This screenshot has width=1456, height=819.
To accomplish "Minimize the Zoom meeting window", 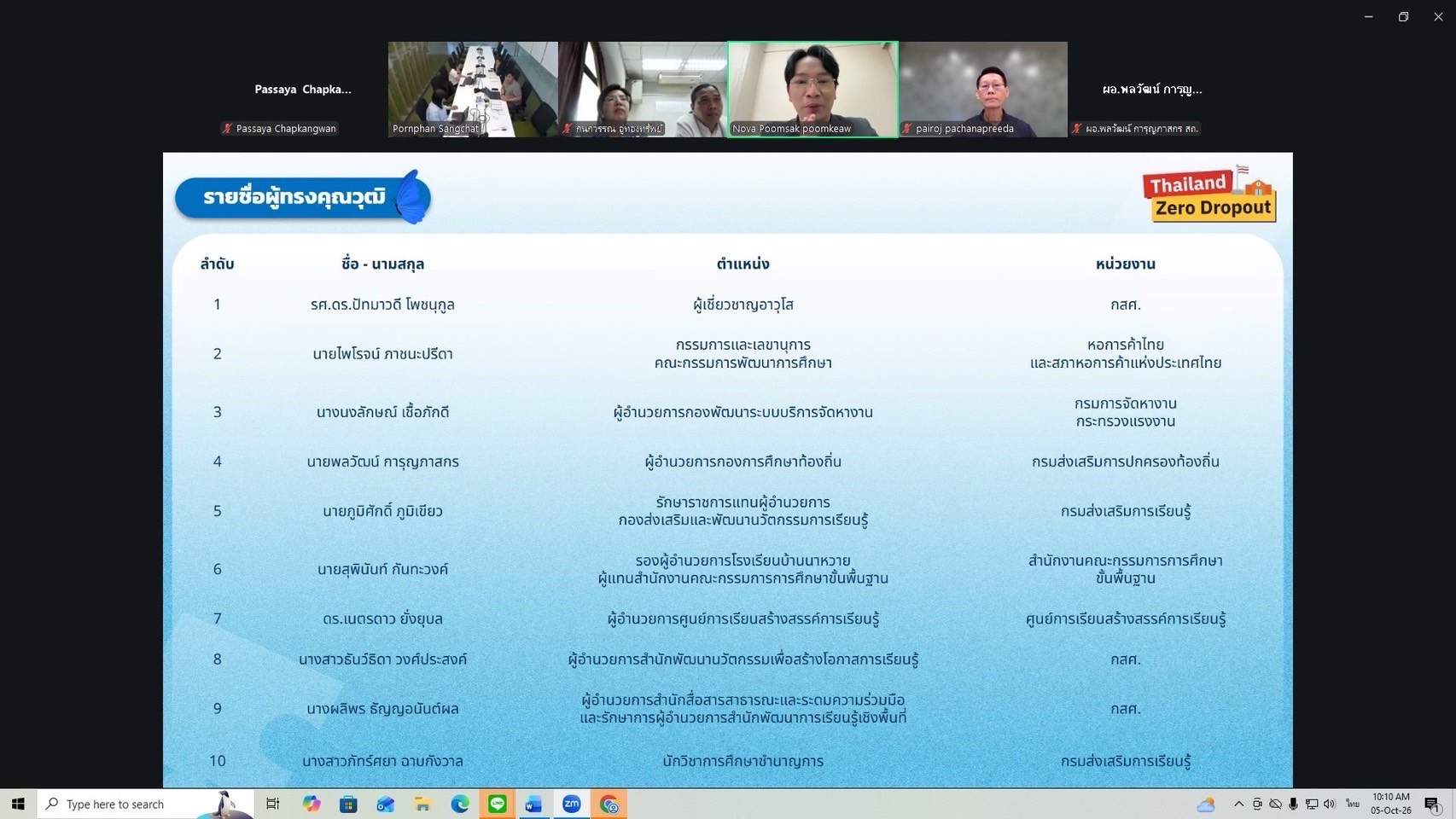I will pyautogui.click(x=1369, y=16).
